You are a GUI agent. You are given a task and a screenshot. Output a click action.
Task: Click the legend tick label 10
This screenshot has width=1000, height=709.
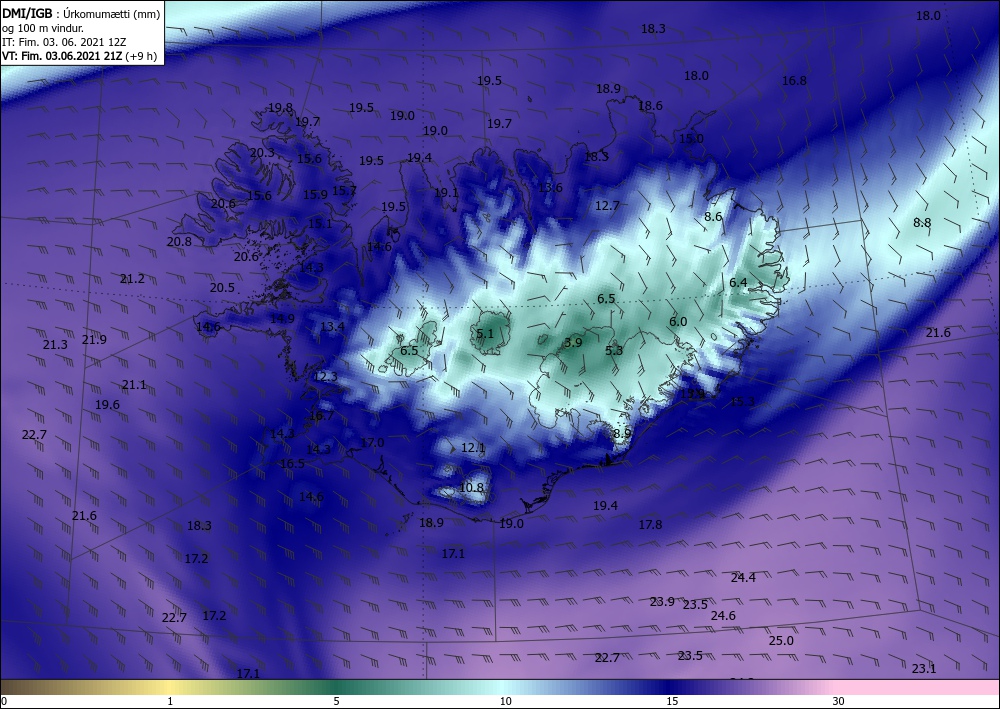pyautogui.click(x=506, y=702)
